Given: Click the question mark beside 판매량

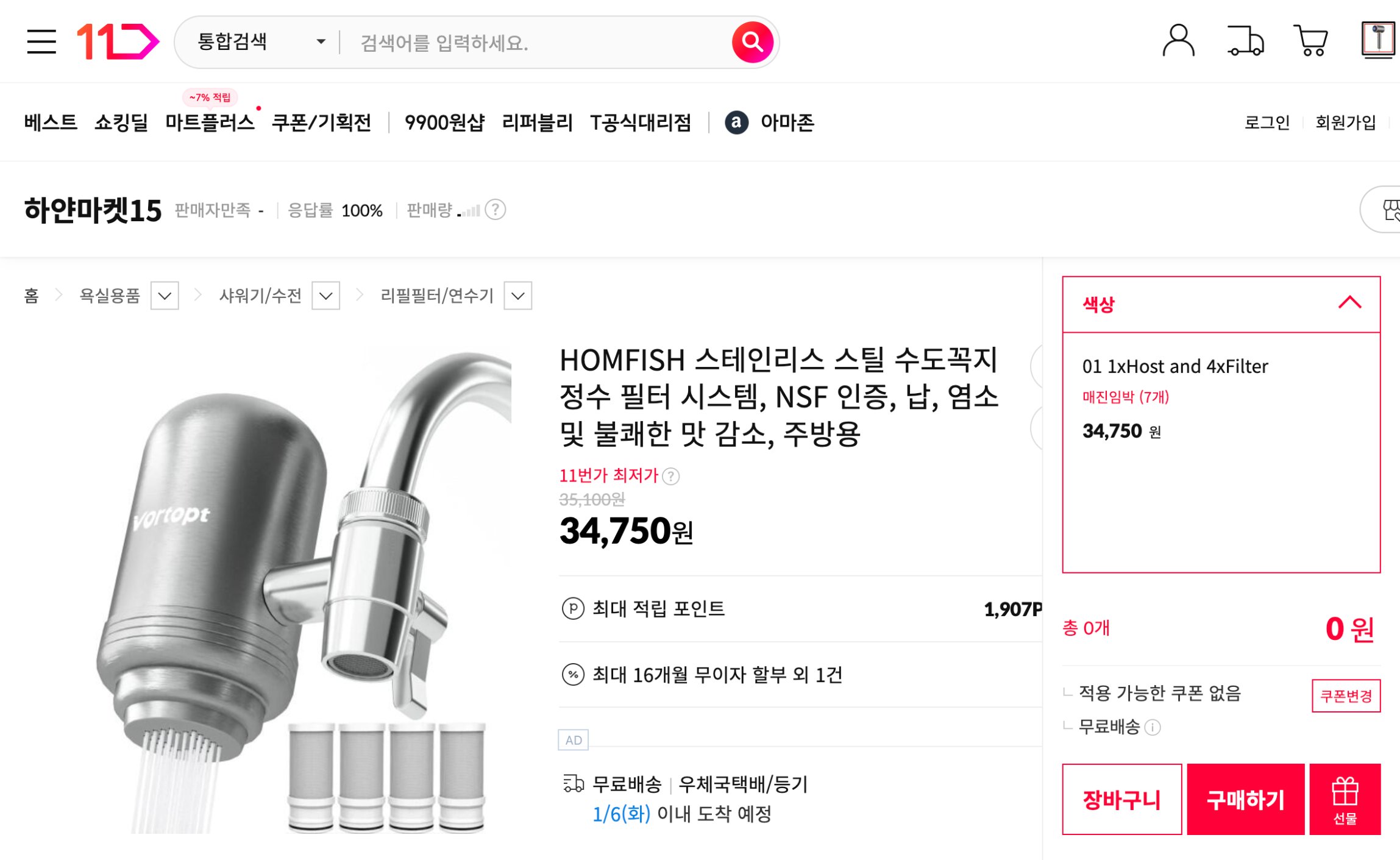Looking at the screenshot, I should coord(495,210).
